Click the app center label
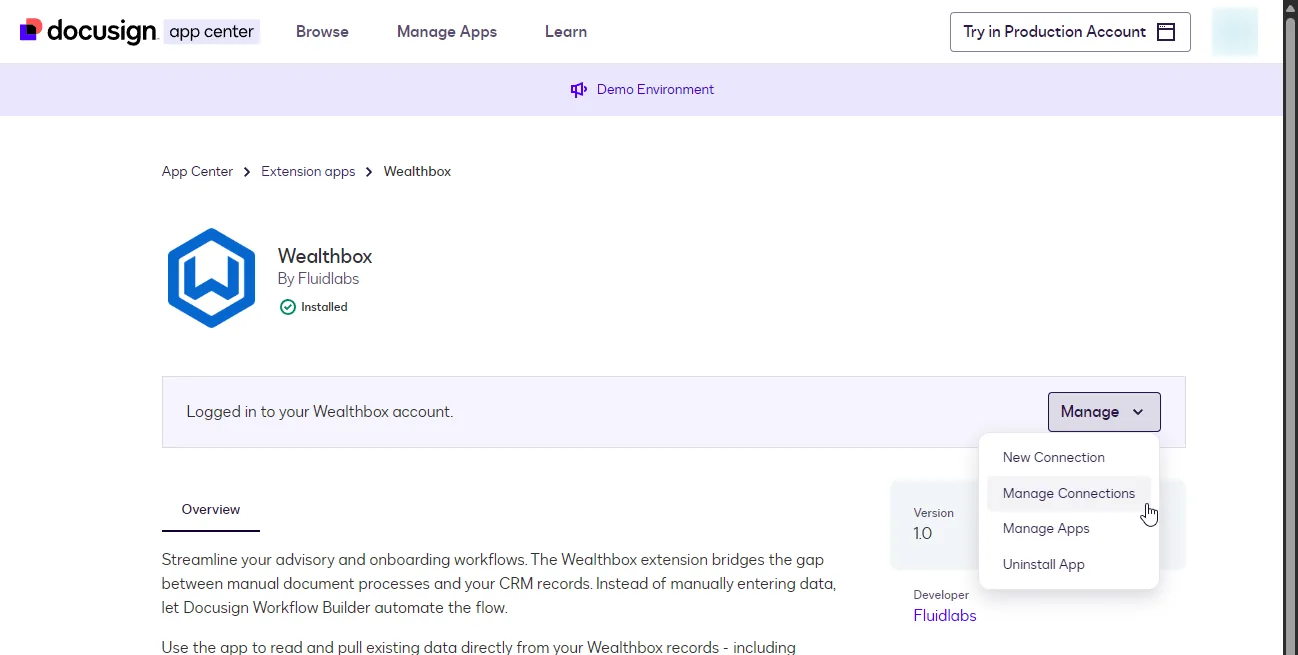The image size is (1298, 655). point(212,32)
